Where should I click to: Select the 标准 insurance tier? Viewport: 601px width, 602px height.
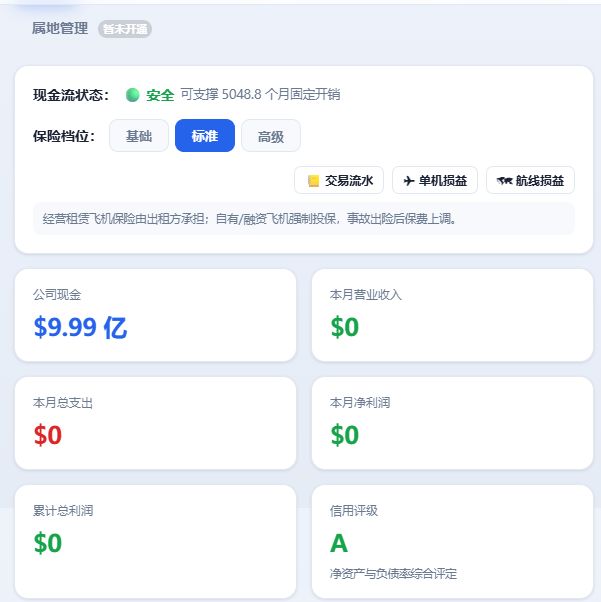[205, 136]
